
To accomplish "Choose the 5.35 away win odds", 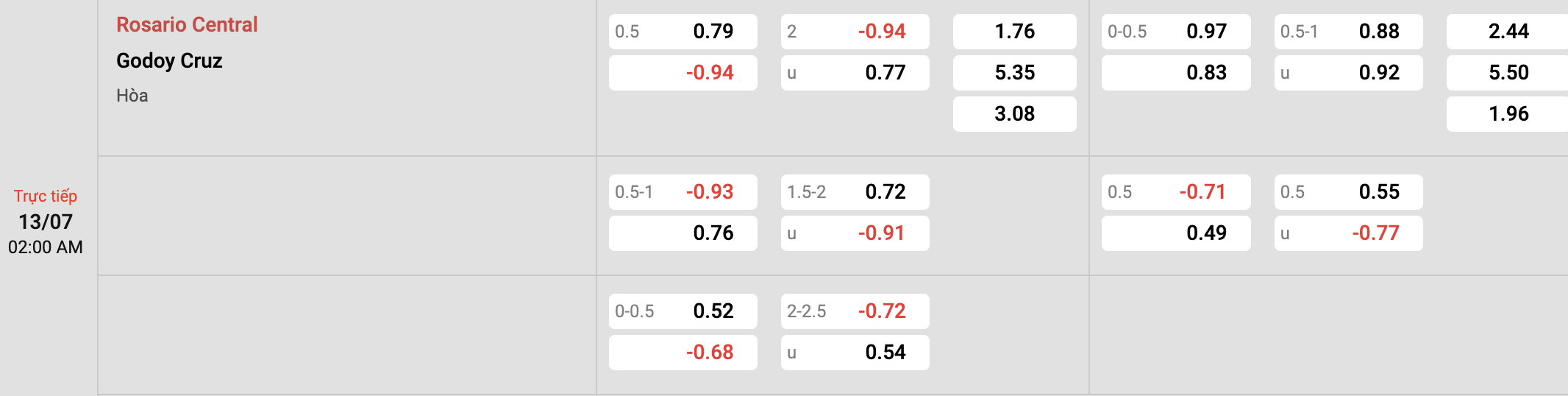I will (1015, 73).
